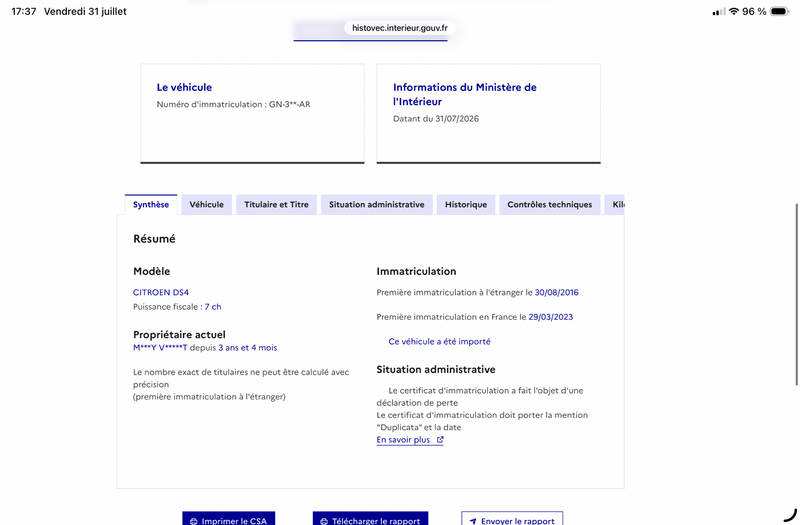Screen dimensions: 800x525
Task: Click Ce véhicule a été importé notice
Action: (x=439, y=341)
